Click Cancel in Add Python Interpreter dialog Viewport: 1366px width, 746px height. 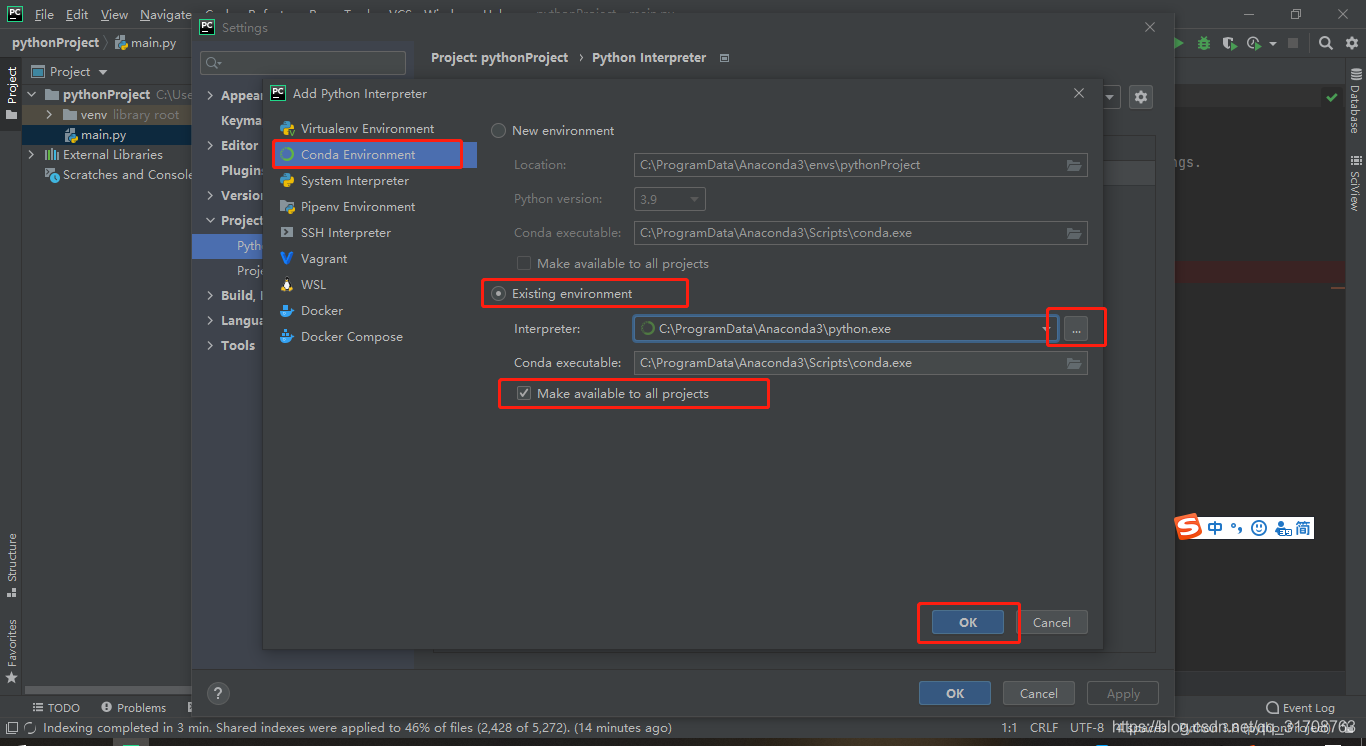tap(1052, 622)
